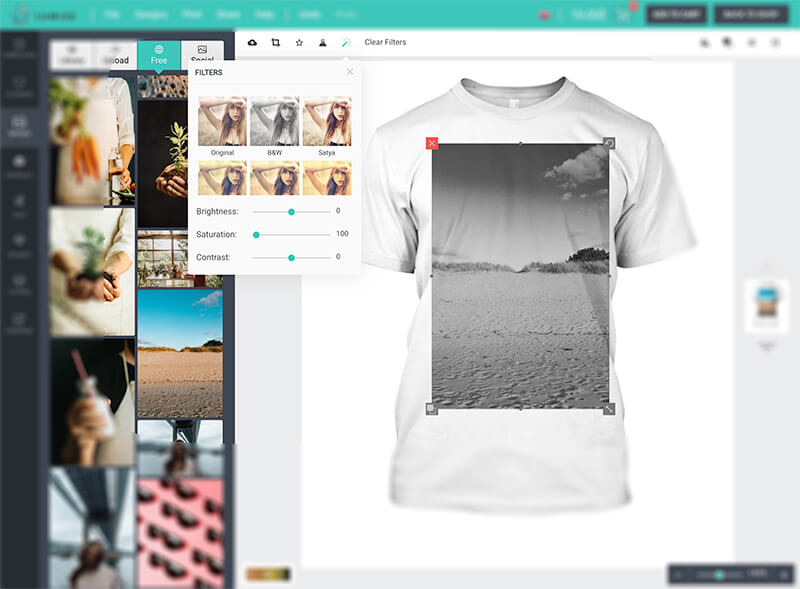Click the handle at image's lower-left corner
The height and width of the screenshot is (589, 800).
pos(432,409)
